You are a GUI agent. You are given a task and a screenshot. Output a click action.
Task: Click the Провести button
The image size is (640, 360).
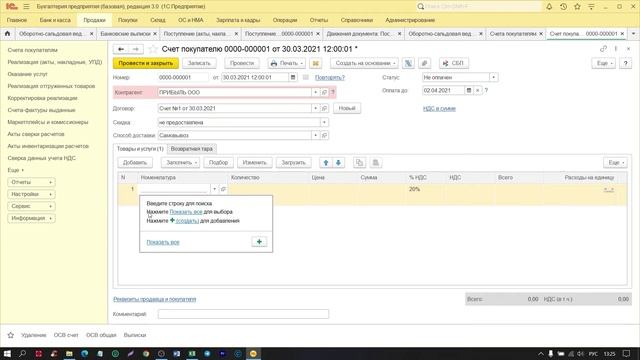(x=242, y=63)
